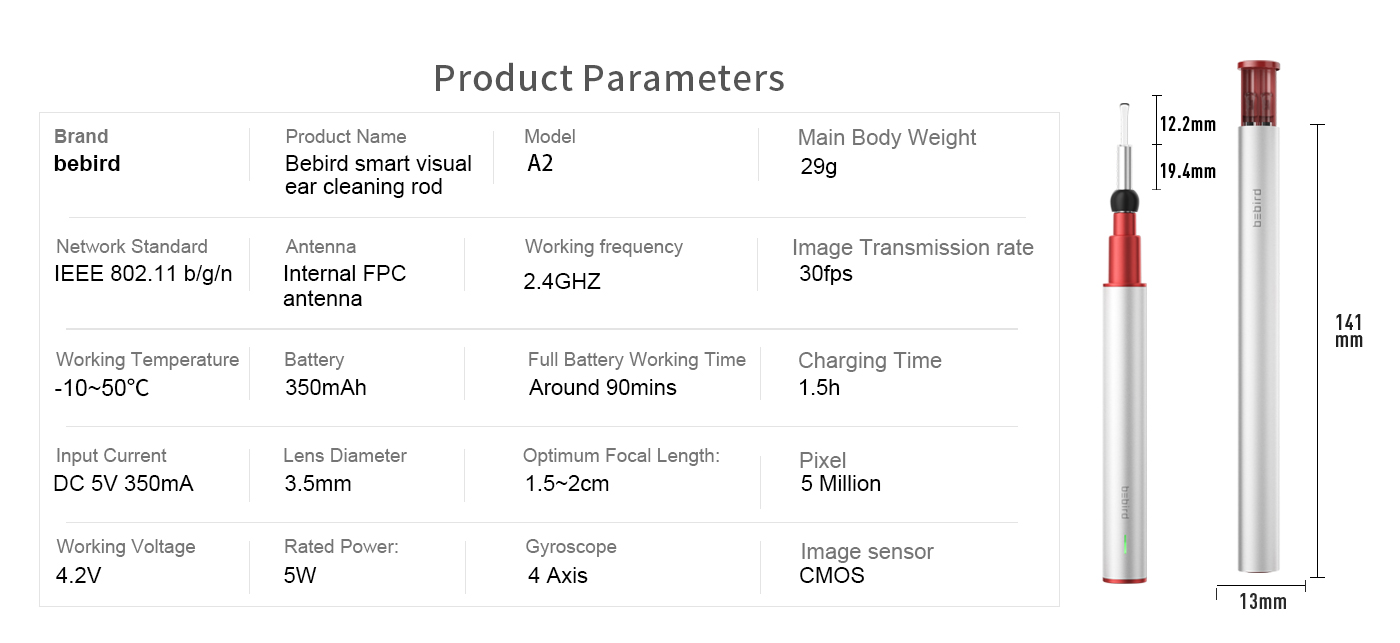Select the 3.5mm lens diameter value
Viewport: 1400px width, 643px height.
pos(318,484)
